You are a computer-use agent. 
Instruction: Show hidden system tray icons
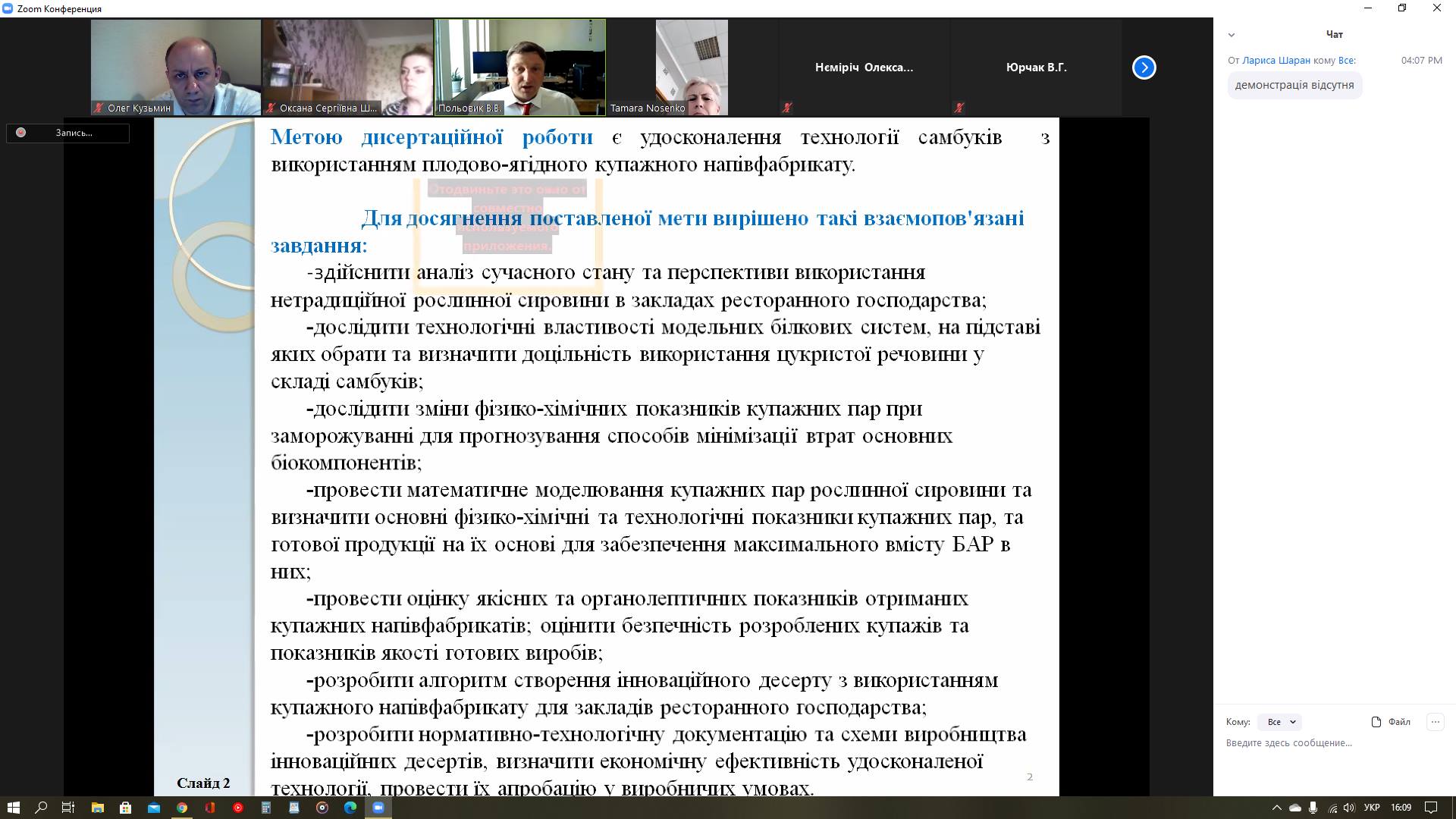pyautogui.click(x=1276, y=808)
